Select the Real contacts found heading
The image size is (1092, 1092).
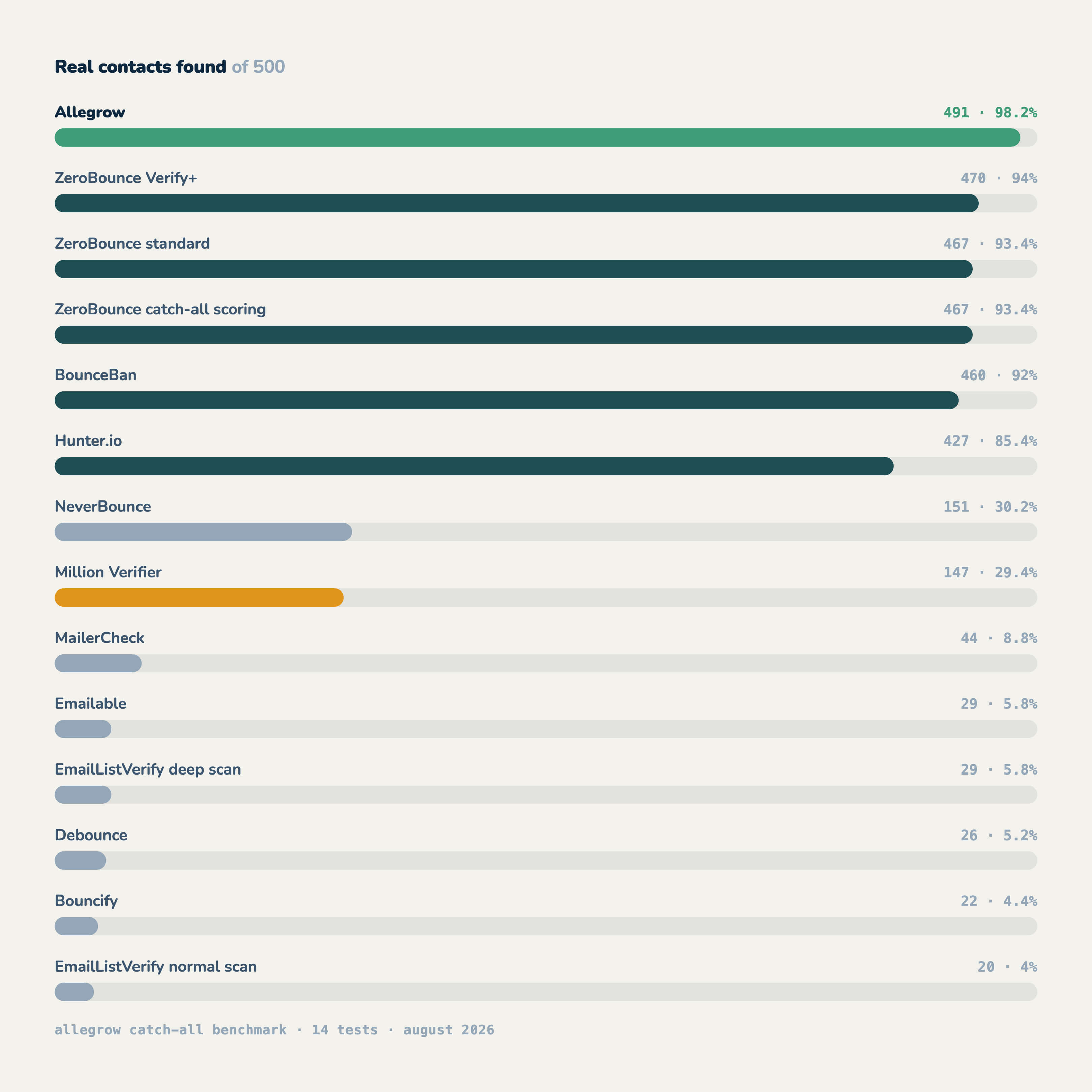click(x=140, y=67)
